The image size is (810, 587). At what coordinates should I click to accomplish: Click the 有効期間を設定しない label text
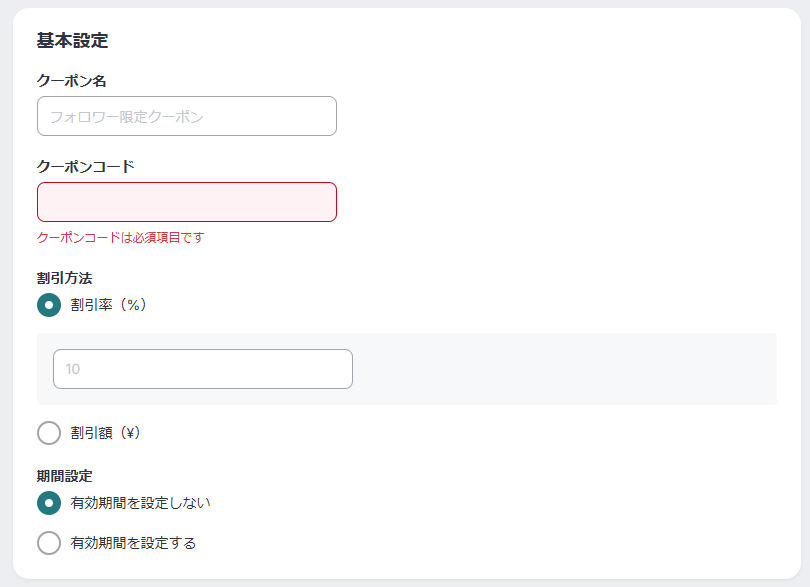141,503
